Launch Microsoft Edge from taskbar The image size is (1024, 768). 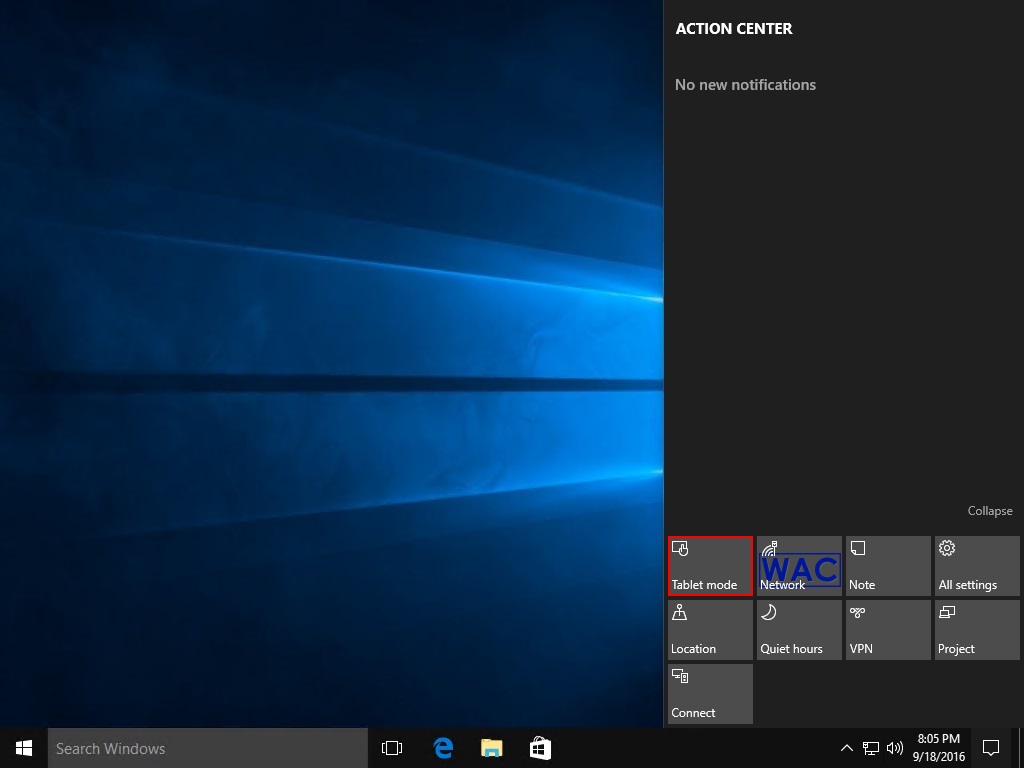coord(443,747)
